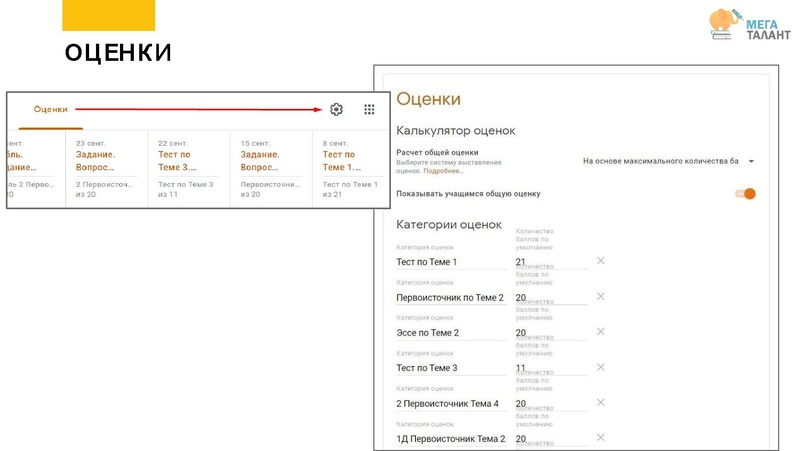The height and width of the screenshot is (451, 800).
Task: Edit the 'Тест по Теме 1' category name
Action: click(x=450, y=262)
